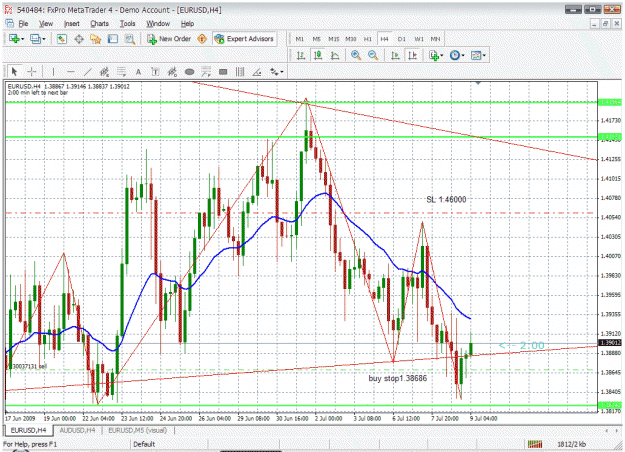Open the Navigator folder-star icon
Image resolution: width=625 pixels, height=452 pixels.
[96, 39]
